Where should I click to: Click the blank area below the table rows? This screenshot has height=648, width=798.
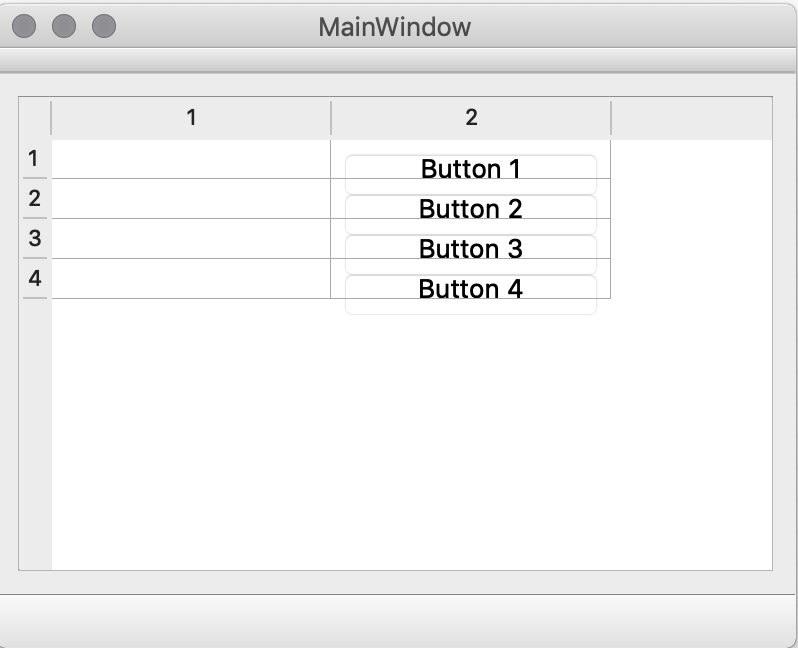[x=400, y=440]
